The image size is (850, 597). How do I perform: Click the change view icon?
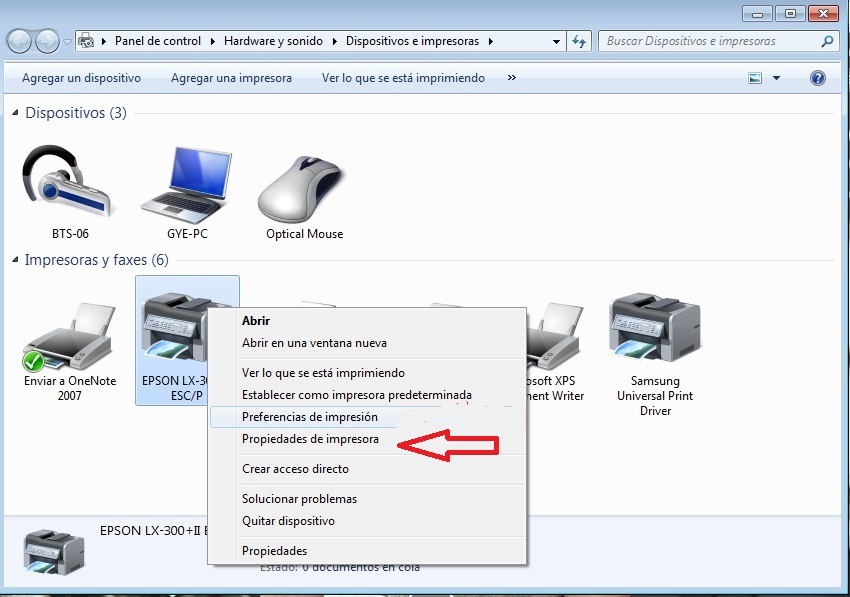pyautogui.click(x=755, y=78)
